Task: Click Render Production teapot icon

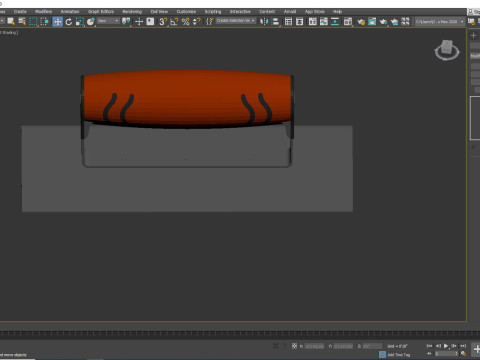Action: point(383,22)
